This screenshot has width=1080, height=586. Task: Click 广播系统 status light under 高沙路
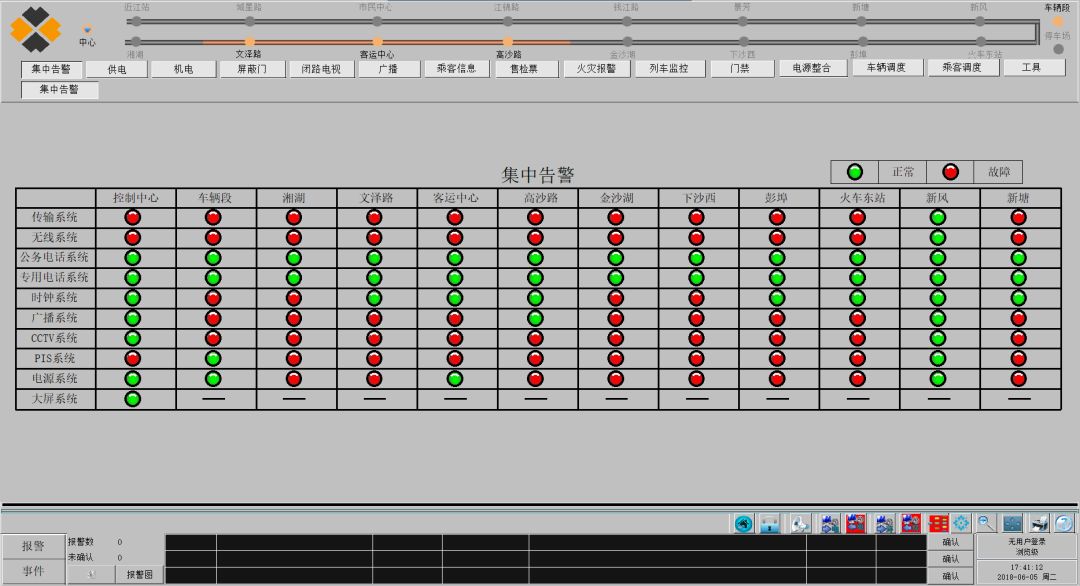535,318
